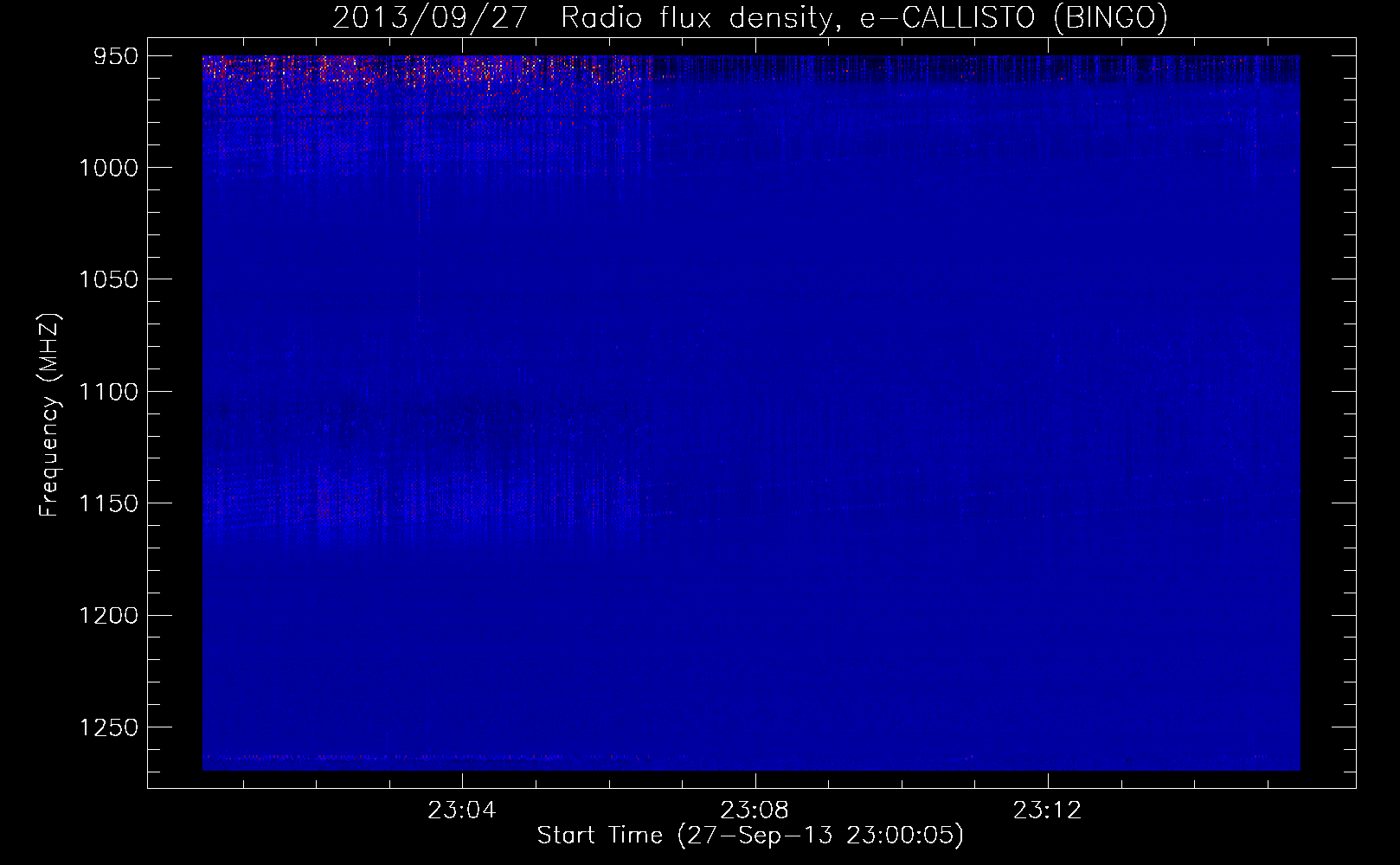
Task: Click the 23:08 time tick label
Action: pyautogui.click(x=755, y=811)
